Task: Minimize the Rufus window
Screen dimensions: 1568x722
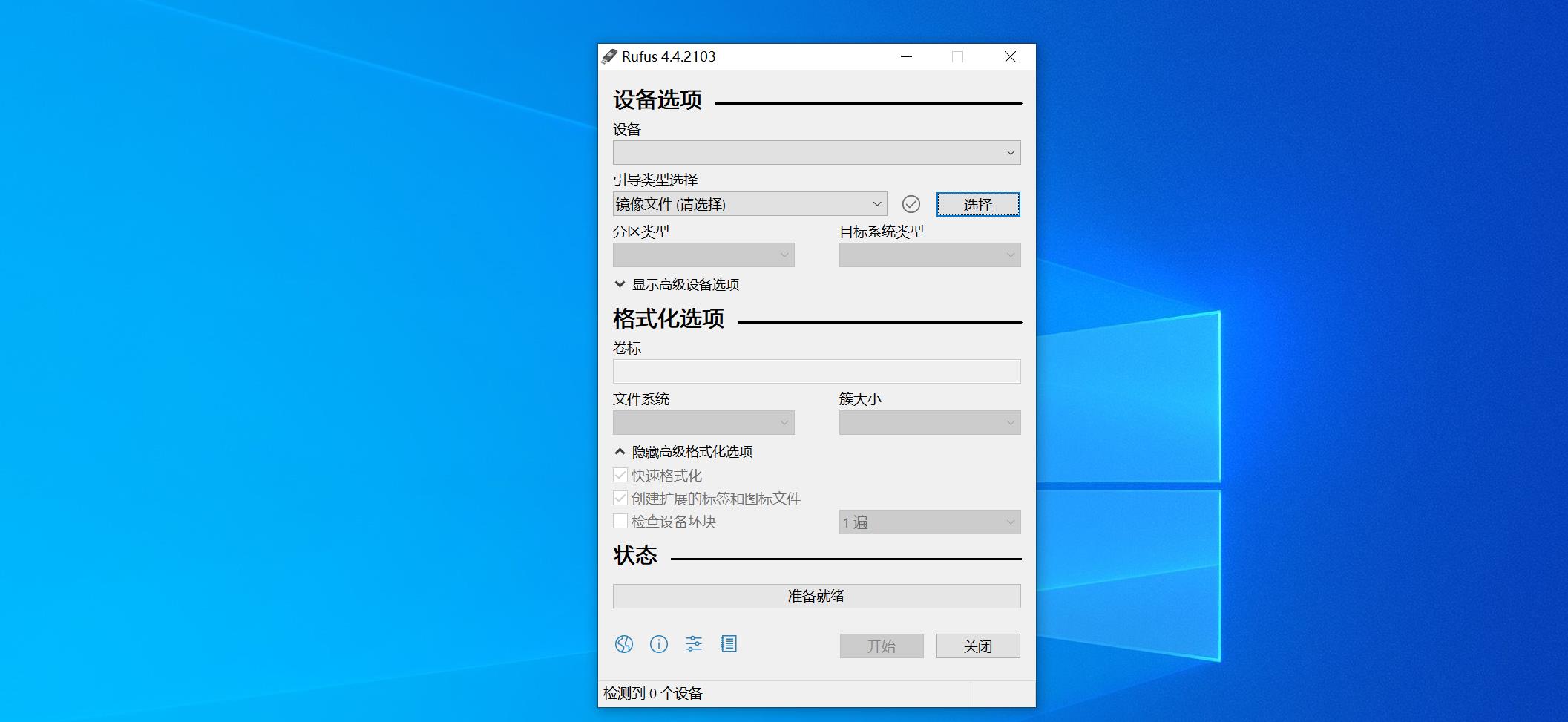Action: point(906,57)
